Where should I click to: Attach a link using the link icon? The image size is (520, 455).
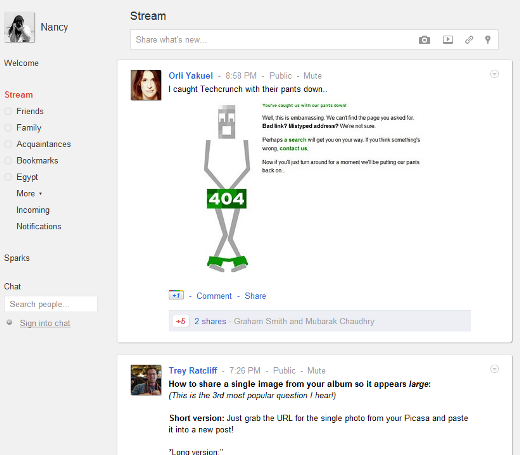469,40
